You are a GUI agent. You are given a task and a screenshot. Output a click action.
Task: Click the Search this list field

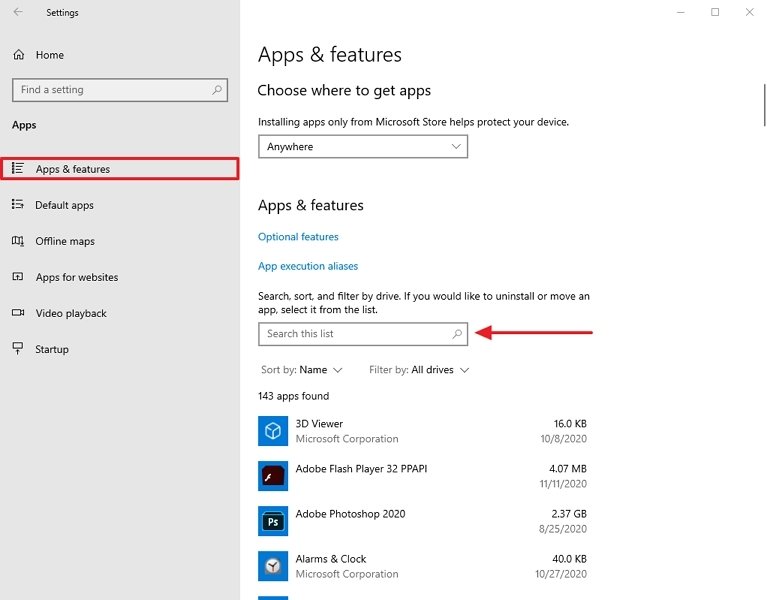pos(362,334)
